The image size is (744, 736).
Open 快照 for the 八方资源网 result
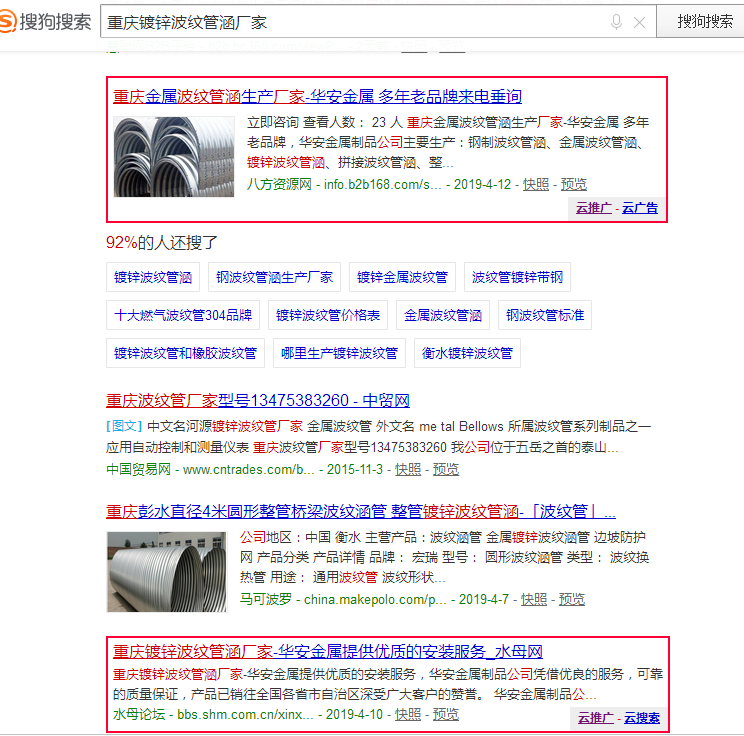click(x=536, y=185)
